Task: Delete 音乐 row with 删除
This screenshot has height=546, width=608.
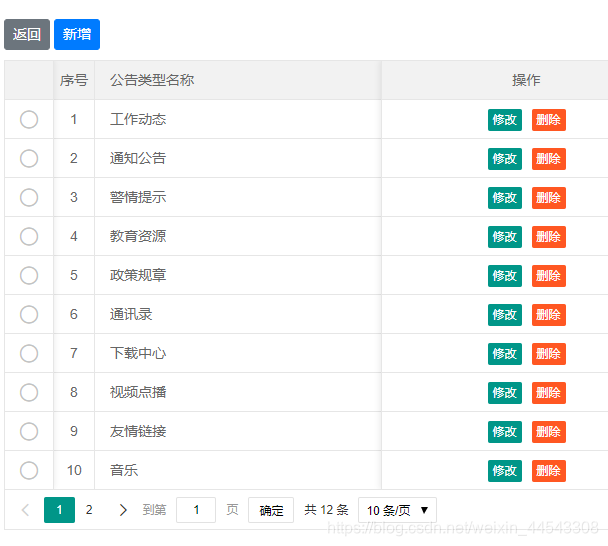Action: coord(549,471)
